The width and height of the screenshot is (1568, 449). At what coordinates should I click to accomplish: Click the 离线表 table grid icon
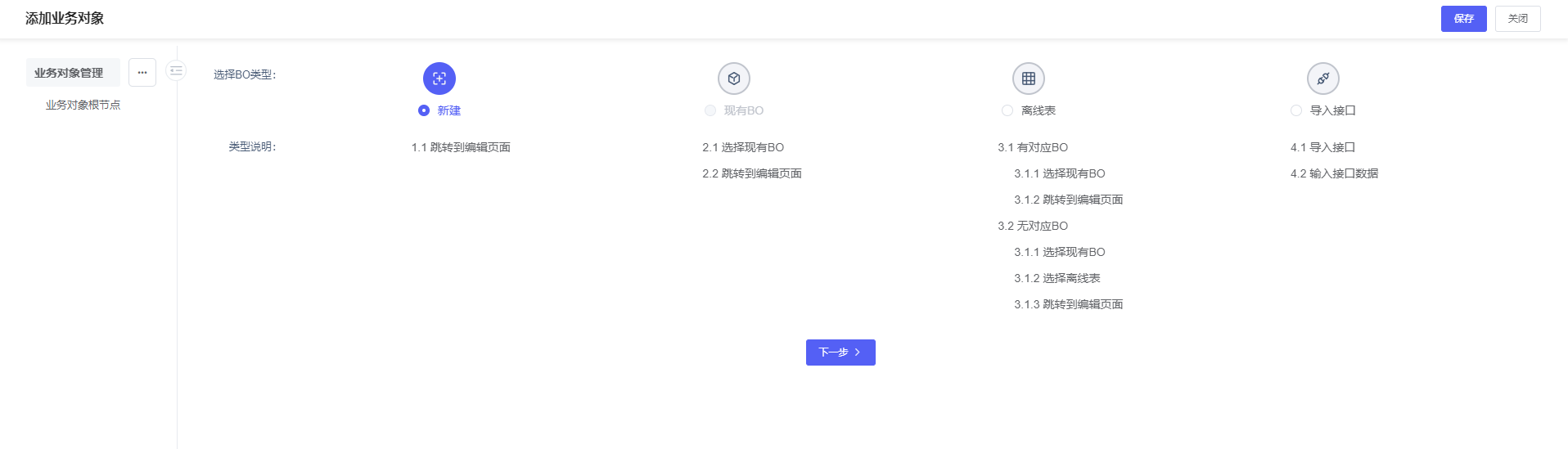(1029, 79)
